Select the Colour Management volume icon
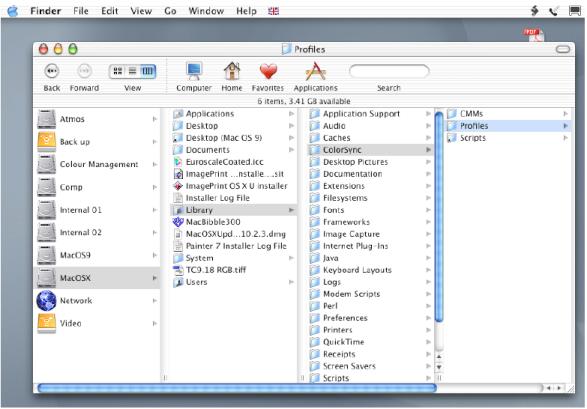Viewport: 587px width, 409px height. coord(46,164)
